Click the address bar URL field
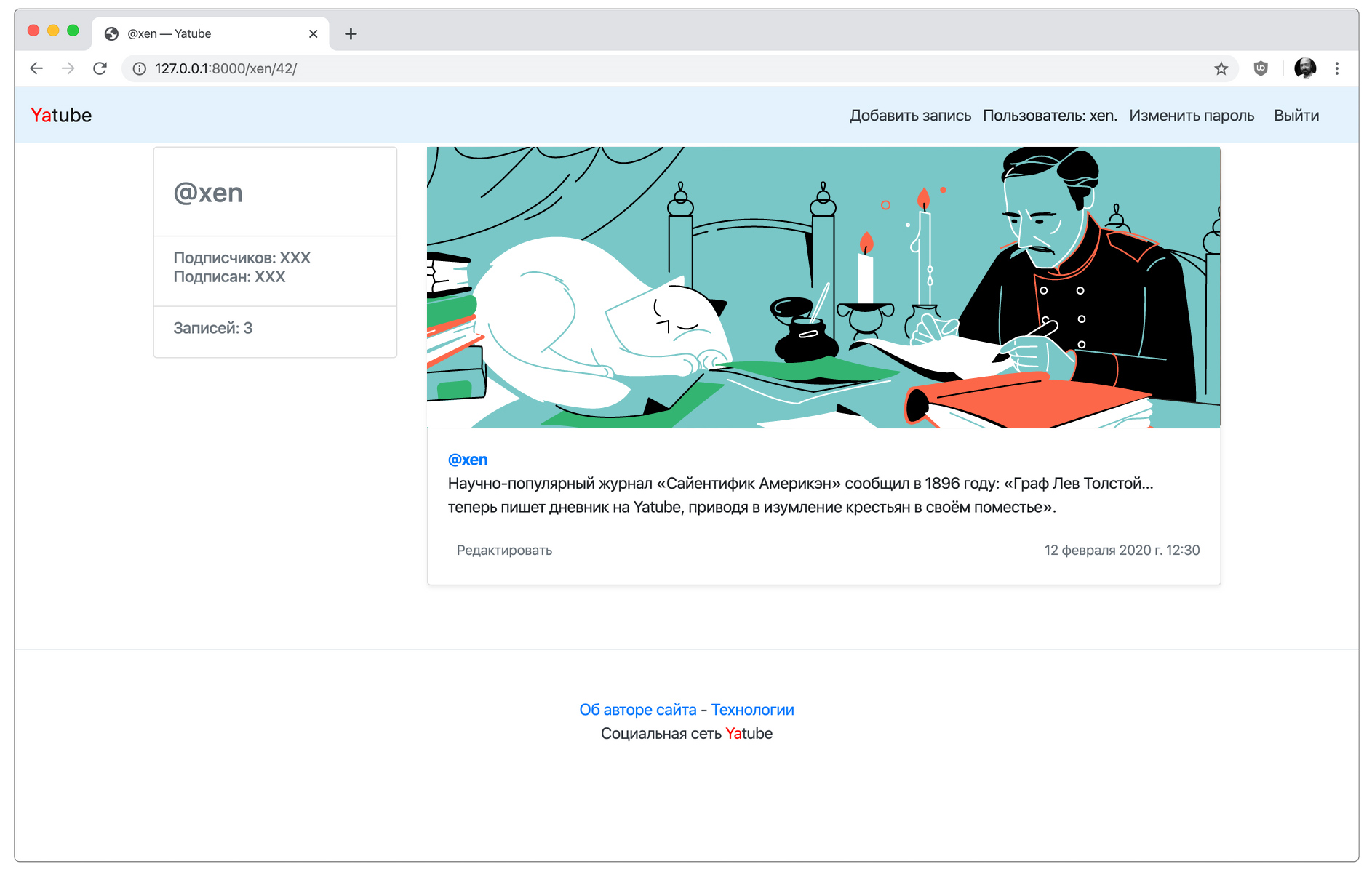1372x872 pixels. [x=655, y=68]
